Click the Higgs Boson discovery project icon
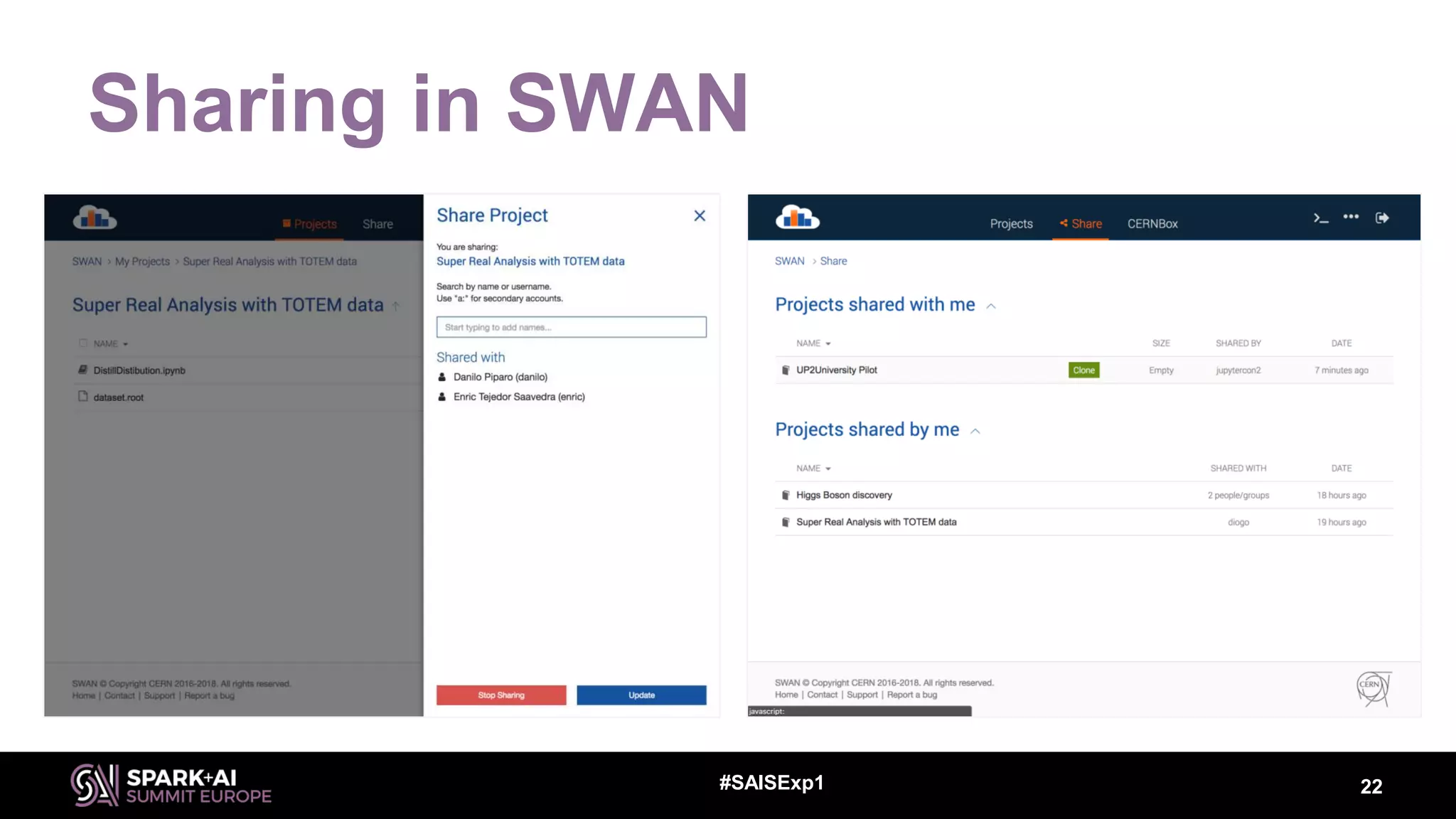The height and width of the screenshot is (819, 1456). (x=786, y=496)
